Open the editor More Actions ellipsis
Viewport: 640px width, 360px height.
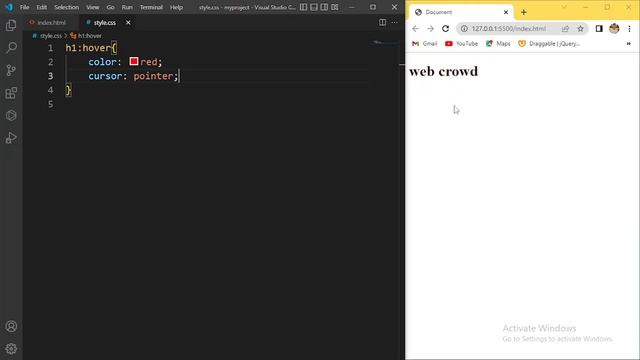[394, 22]
